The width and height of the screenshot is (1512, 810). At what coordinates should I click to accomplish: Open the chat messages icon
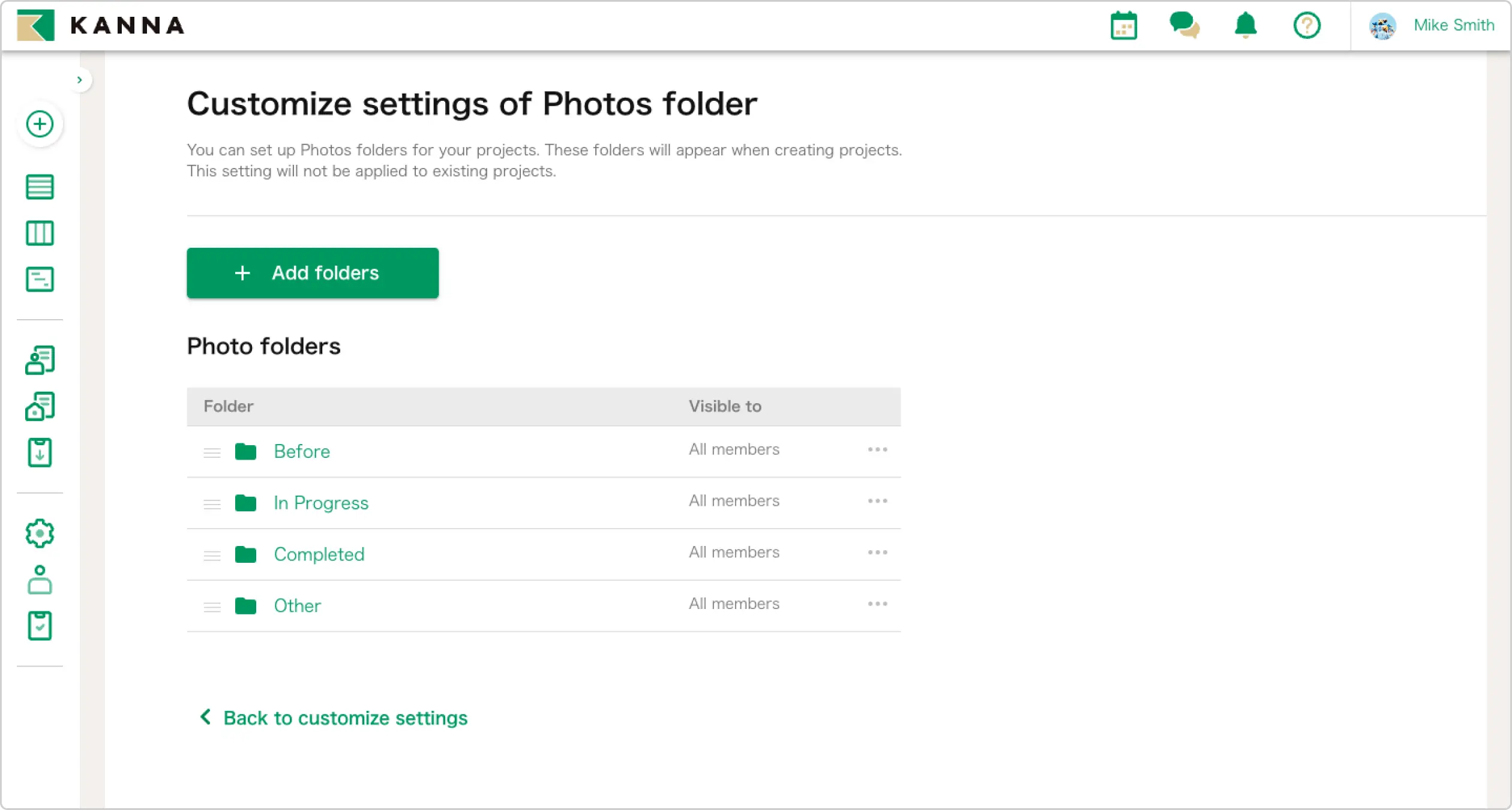tap(1184, 26)
